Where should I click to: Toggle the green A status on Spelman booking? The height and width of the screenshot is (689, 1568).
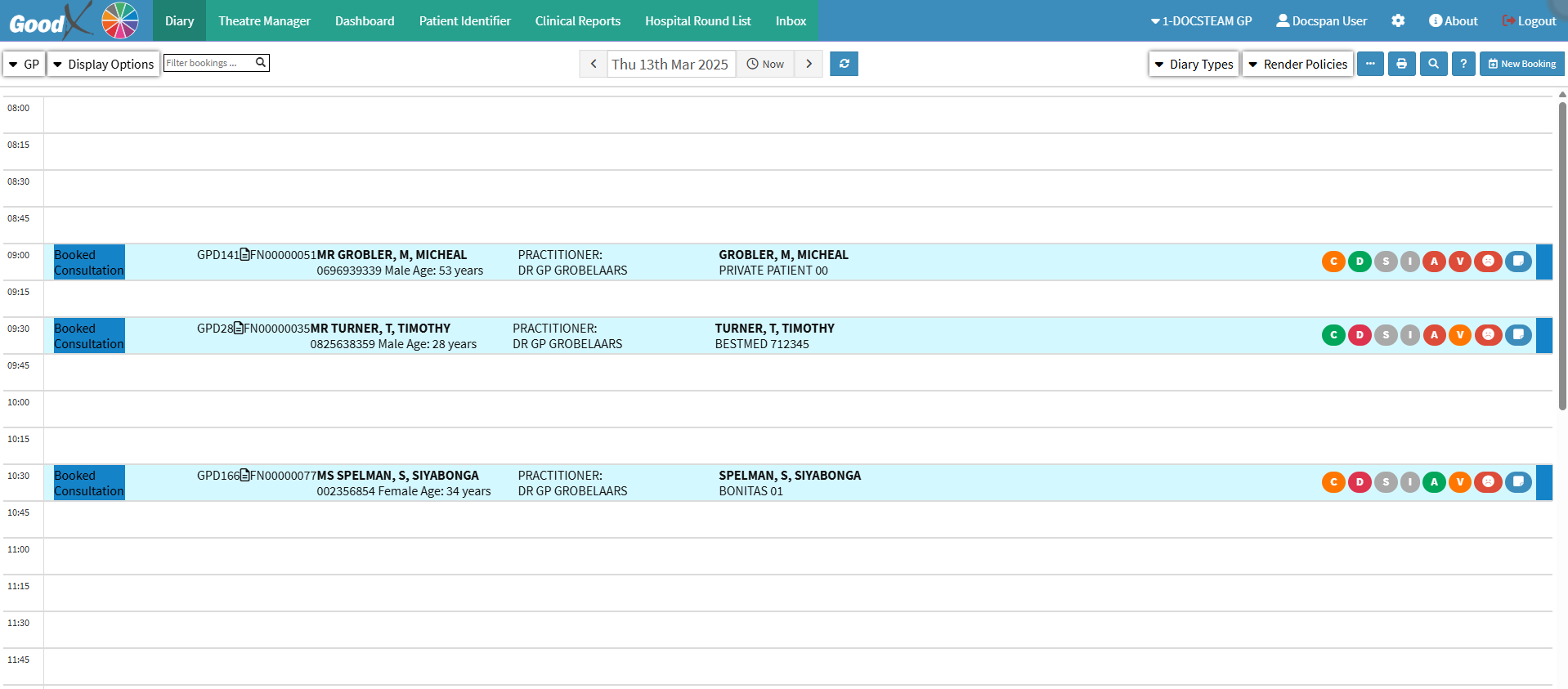click(x=1434, y=482)
